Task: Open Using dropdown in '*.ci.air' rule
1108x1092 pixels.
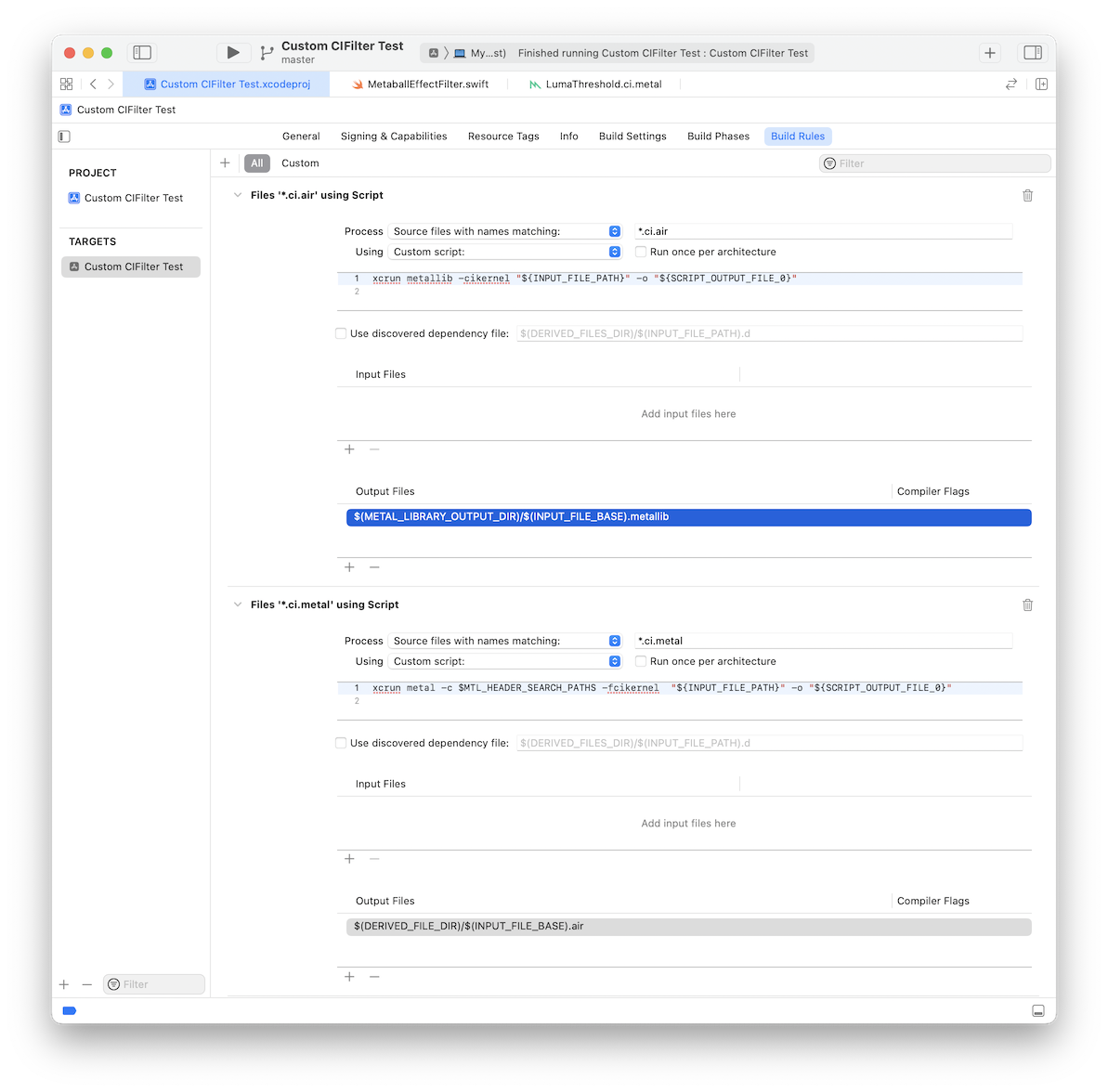Action: pos(504,252)
